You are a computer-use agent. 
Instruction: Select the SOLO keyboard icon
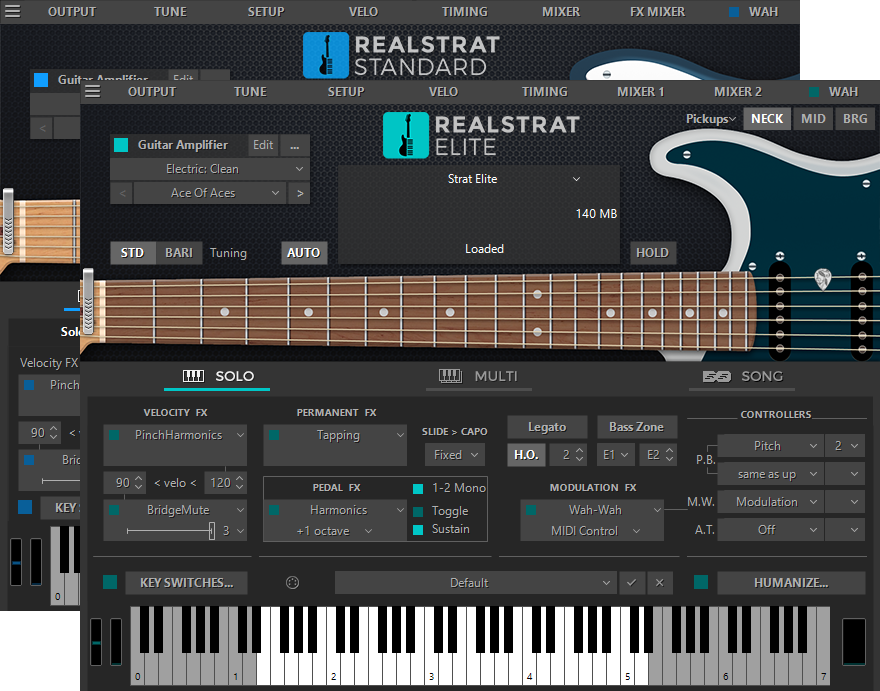193,377
